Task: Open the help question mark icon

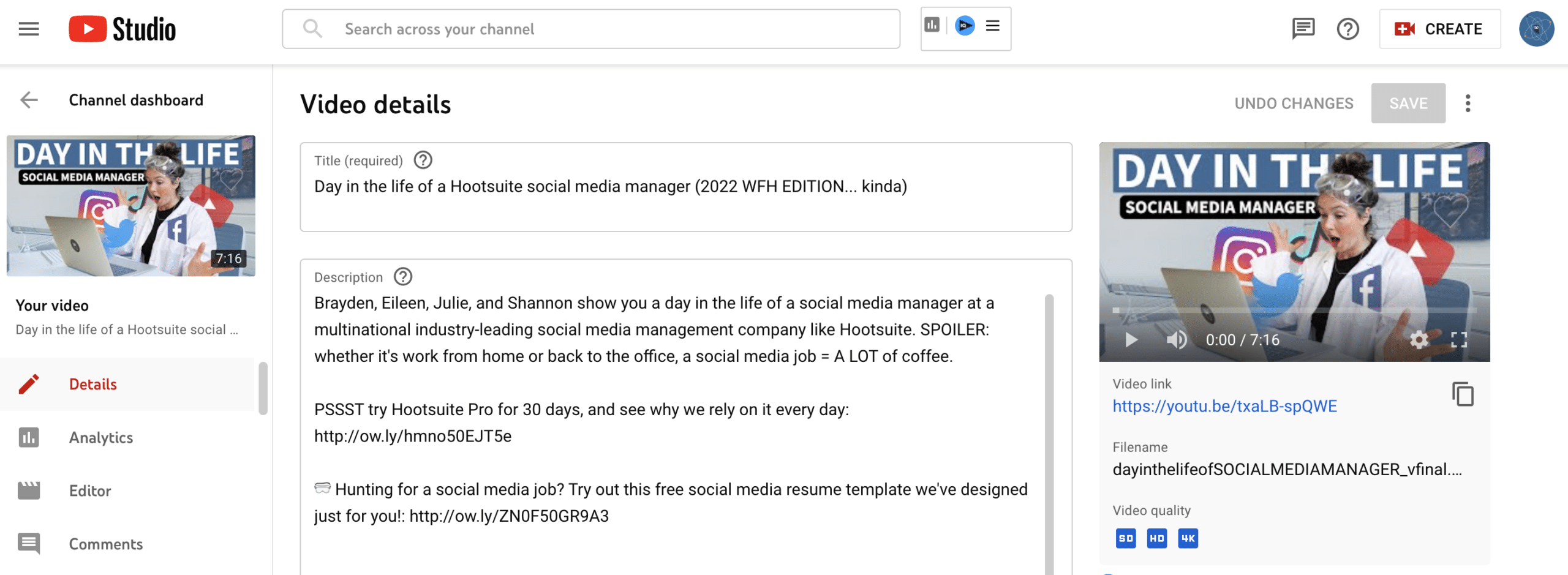Action: click(x=1347, y=29)
